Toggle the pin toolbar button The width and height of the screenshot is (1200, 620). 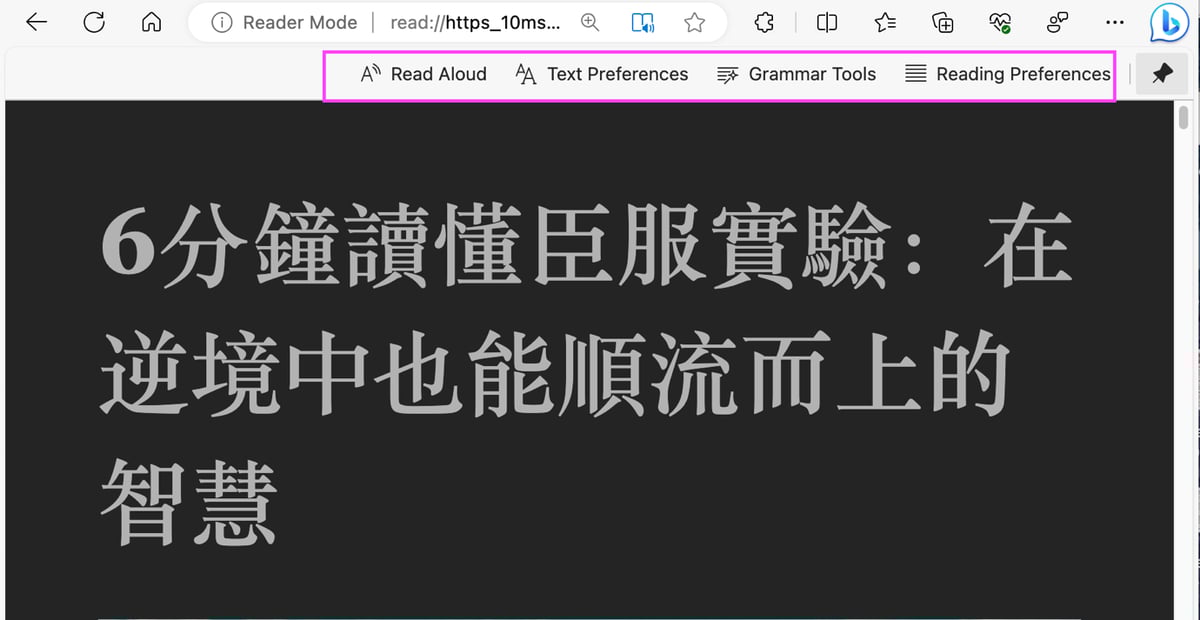[1162, 75]
